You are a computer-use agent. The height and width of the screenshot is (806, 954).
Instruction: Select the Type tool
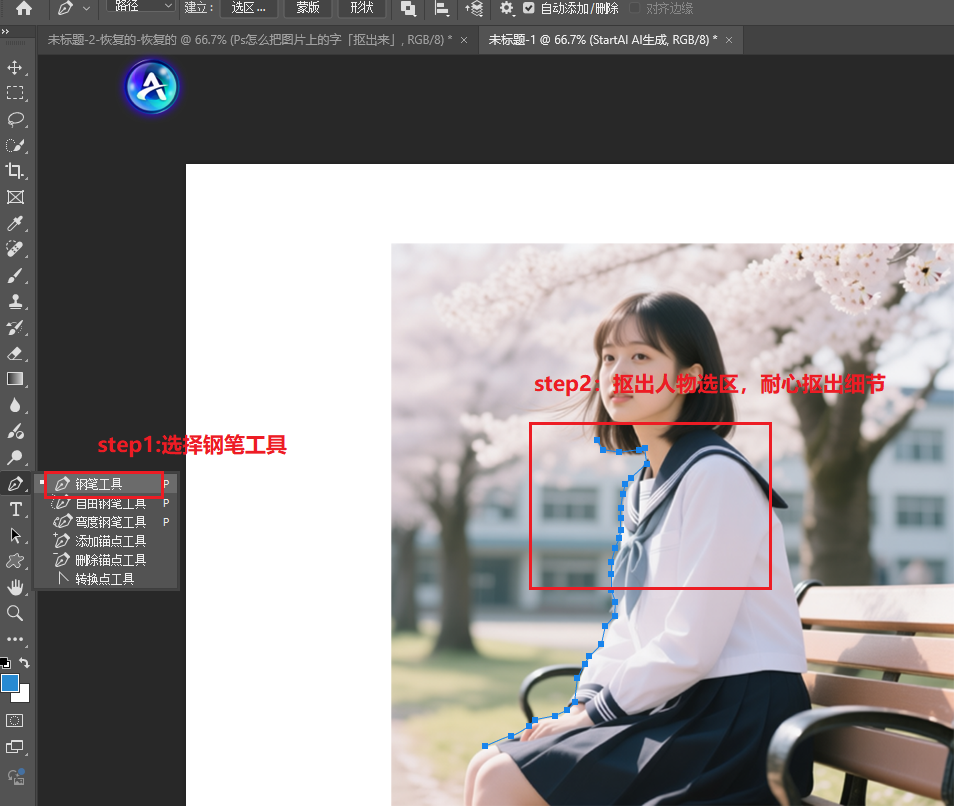[17, 509]
